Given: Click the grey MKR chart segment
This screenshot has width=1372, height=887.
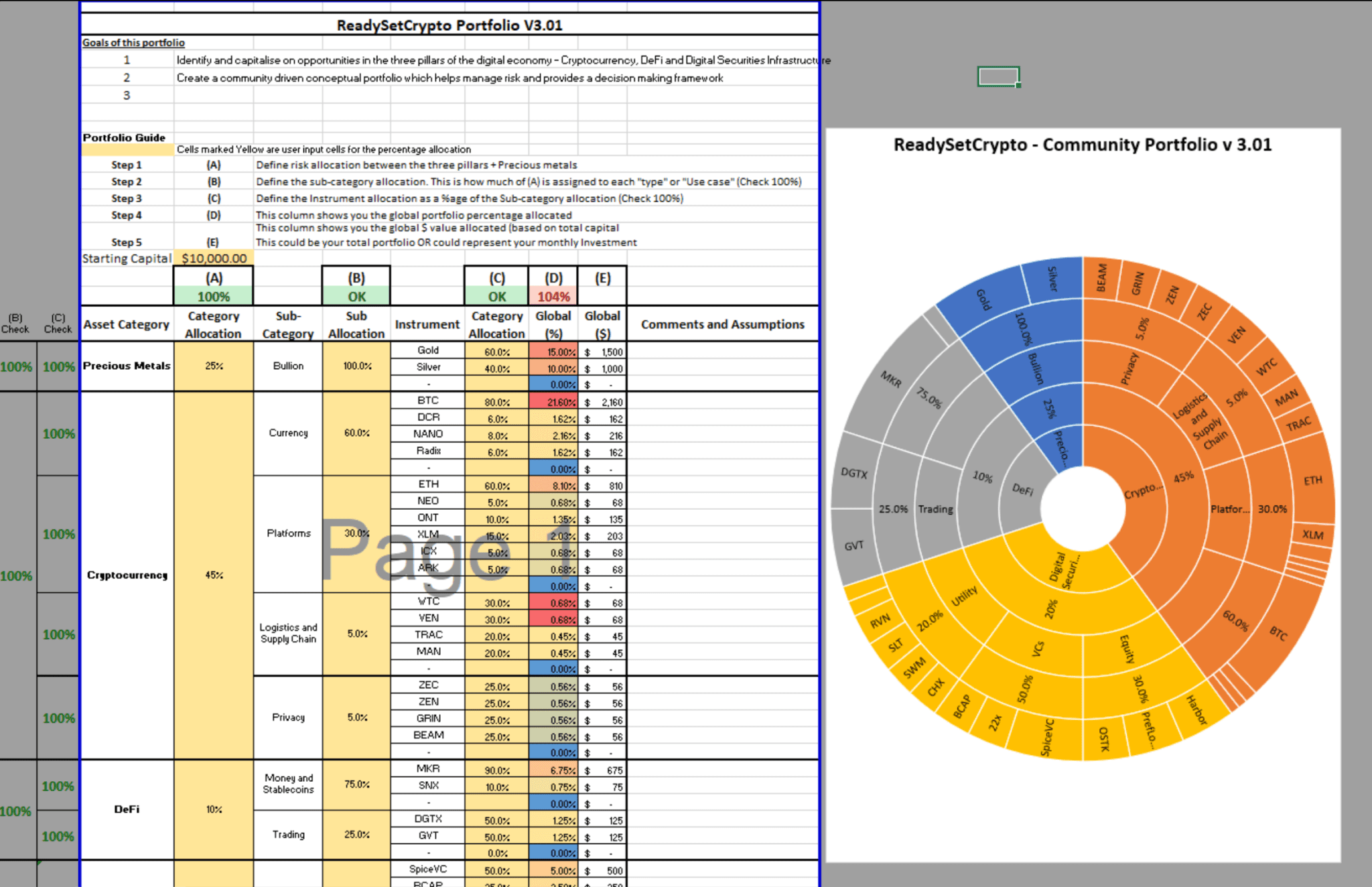Looking at the screenshot, I should [x=890, y=379].
